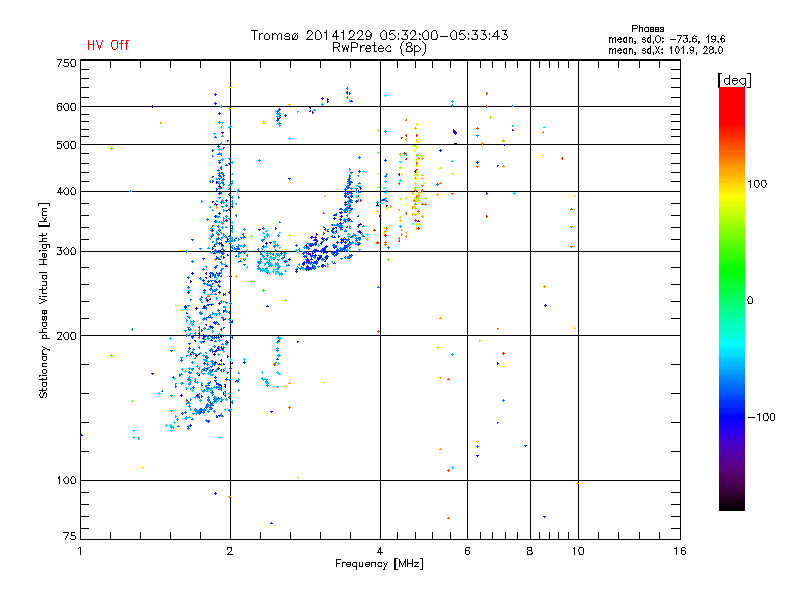Viewport: 800px width, 600px height.
Task: Click the x-axis tick label "10"
Action: (x=578, y=551)
